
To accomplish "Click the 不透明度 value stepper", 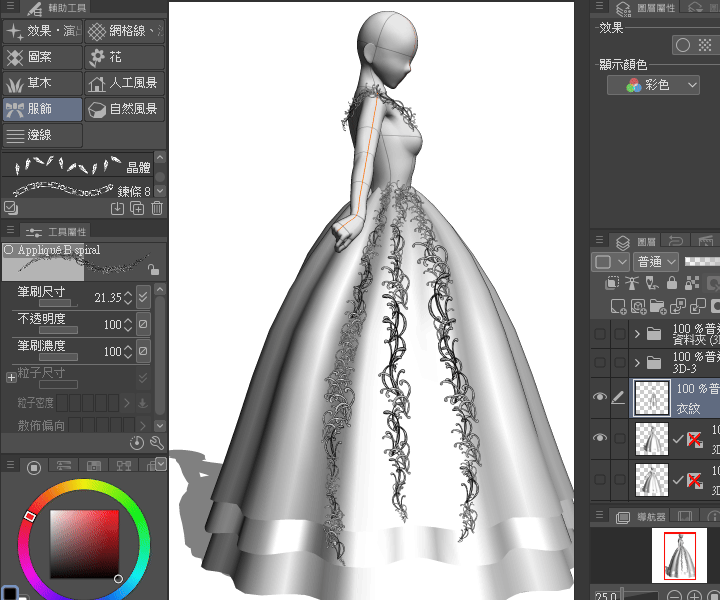I will click(x=128, y=325).
